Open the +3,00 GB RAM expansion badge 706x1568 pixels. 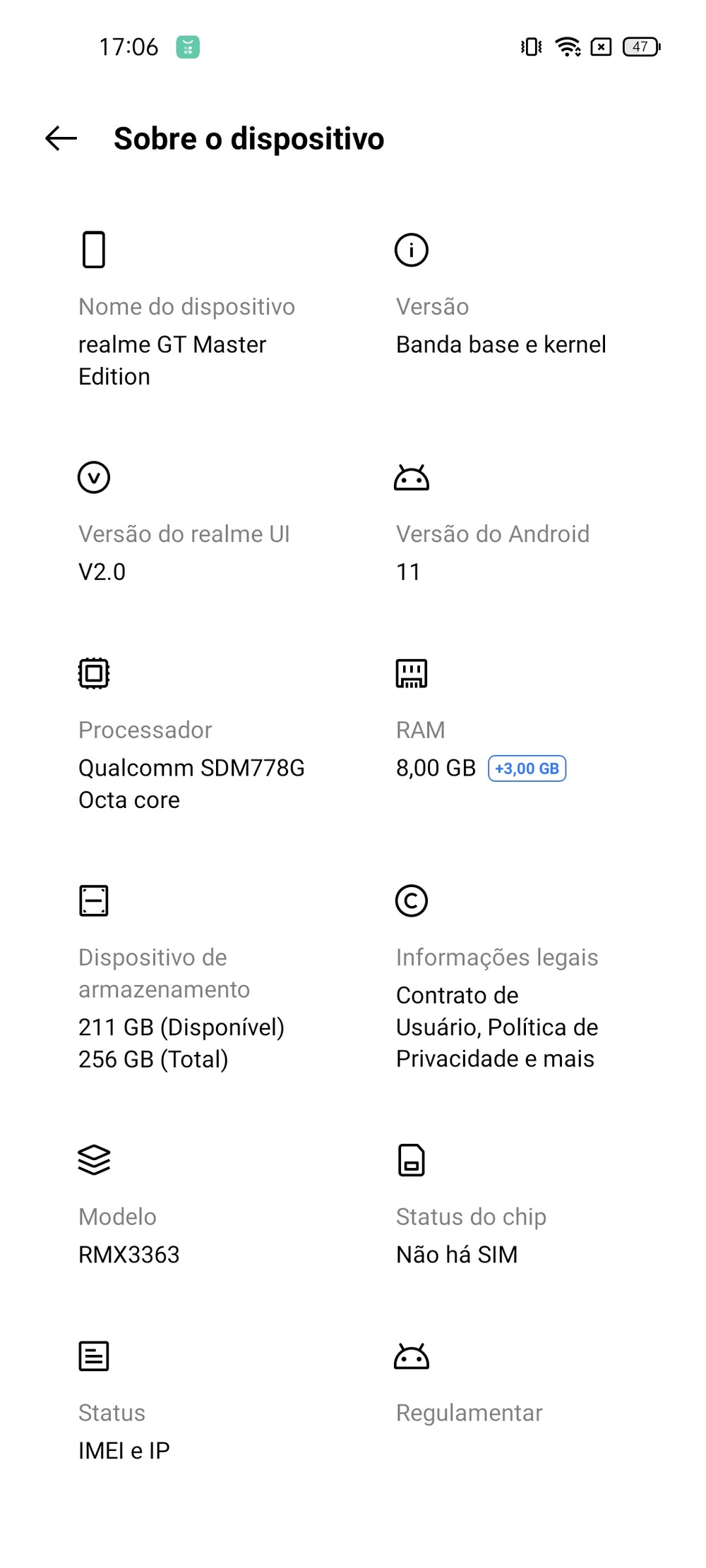click(527, 768)
